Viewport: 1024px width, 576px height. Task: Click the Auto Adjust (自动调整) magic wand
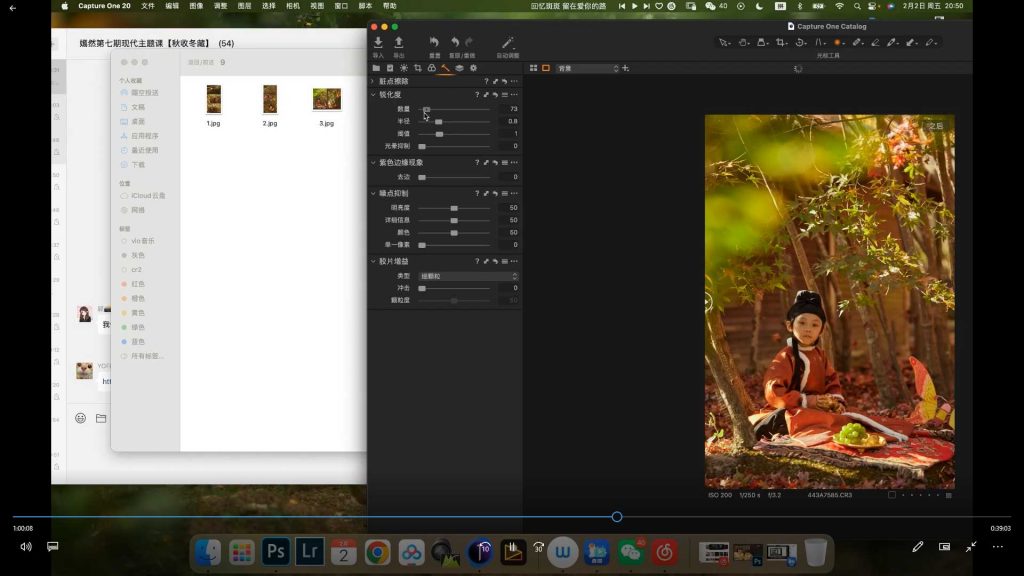(x=507, y=43)
